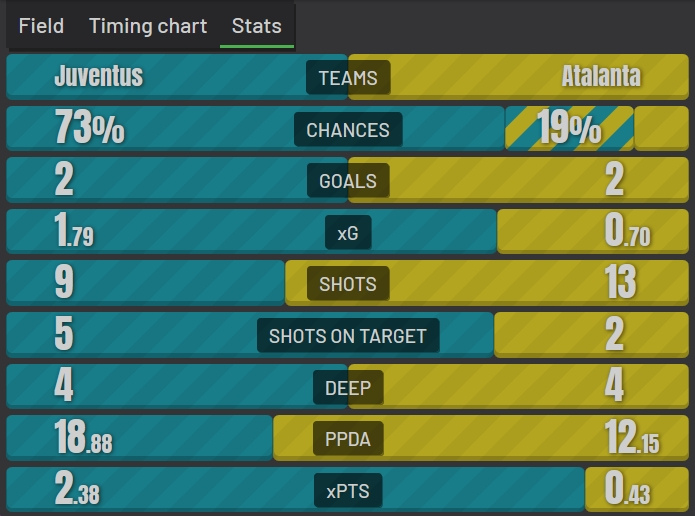
Task: Click the Atalanta team name
Action: pyautogui.click(x=601, y=76)
